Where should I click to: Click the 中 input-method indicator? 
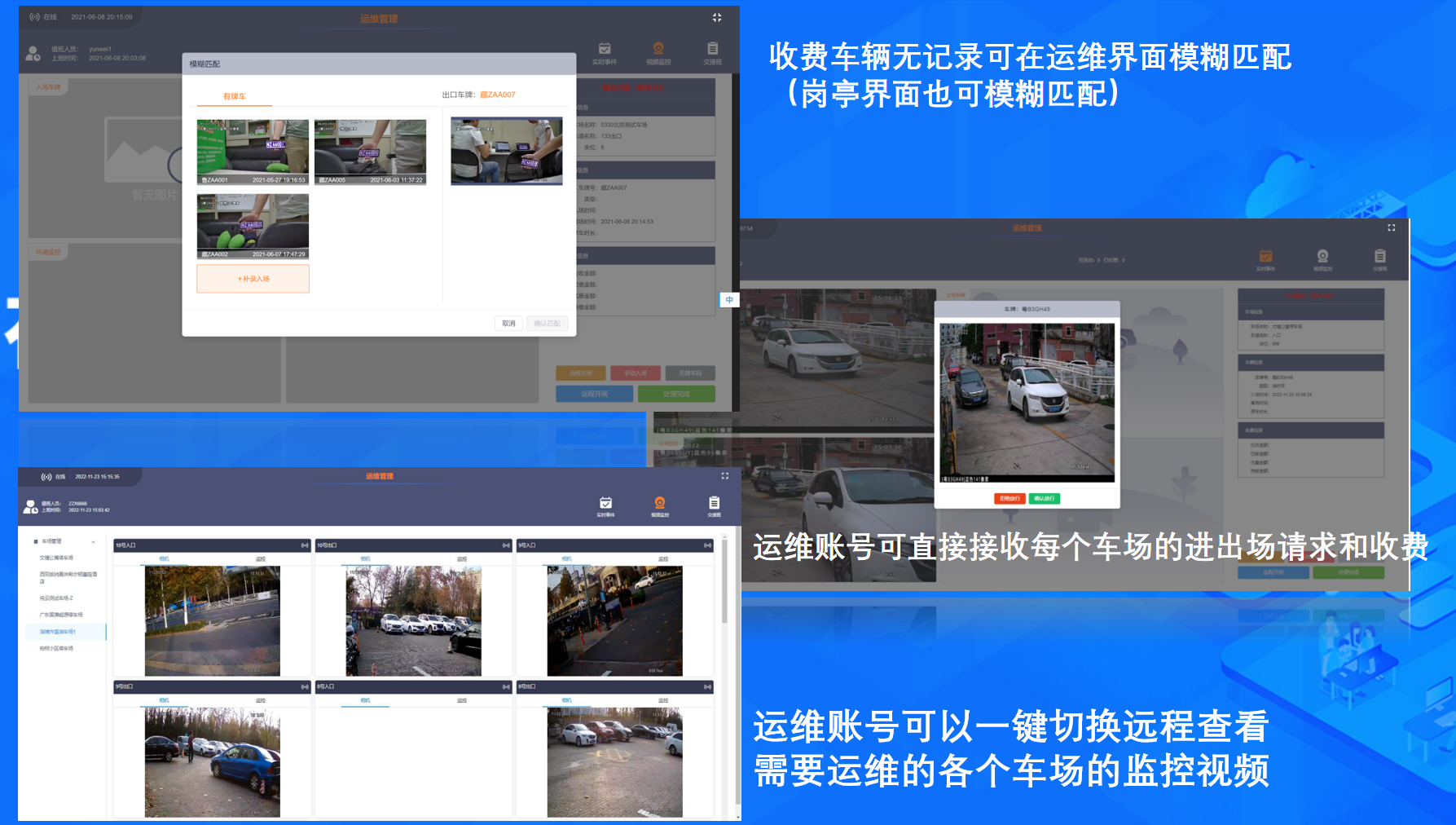729,300
